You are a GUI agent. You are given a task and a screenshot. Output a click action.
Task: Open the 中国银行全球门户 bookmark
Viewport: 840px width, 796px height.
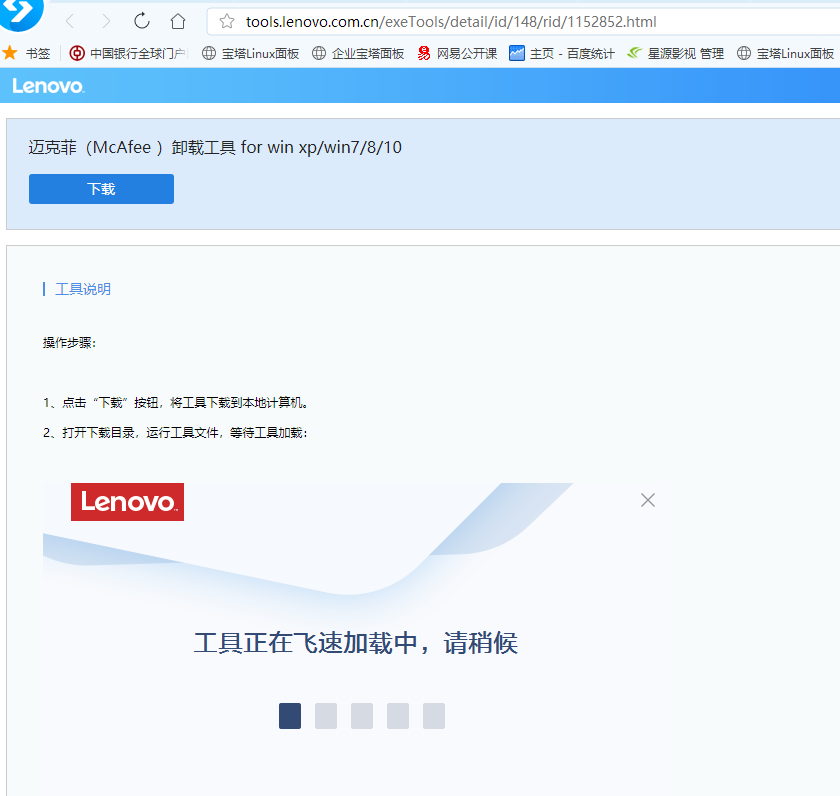[x=128, y=54]
